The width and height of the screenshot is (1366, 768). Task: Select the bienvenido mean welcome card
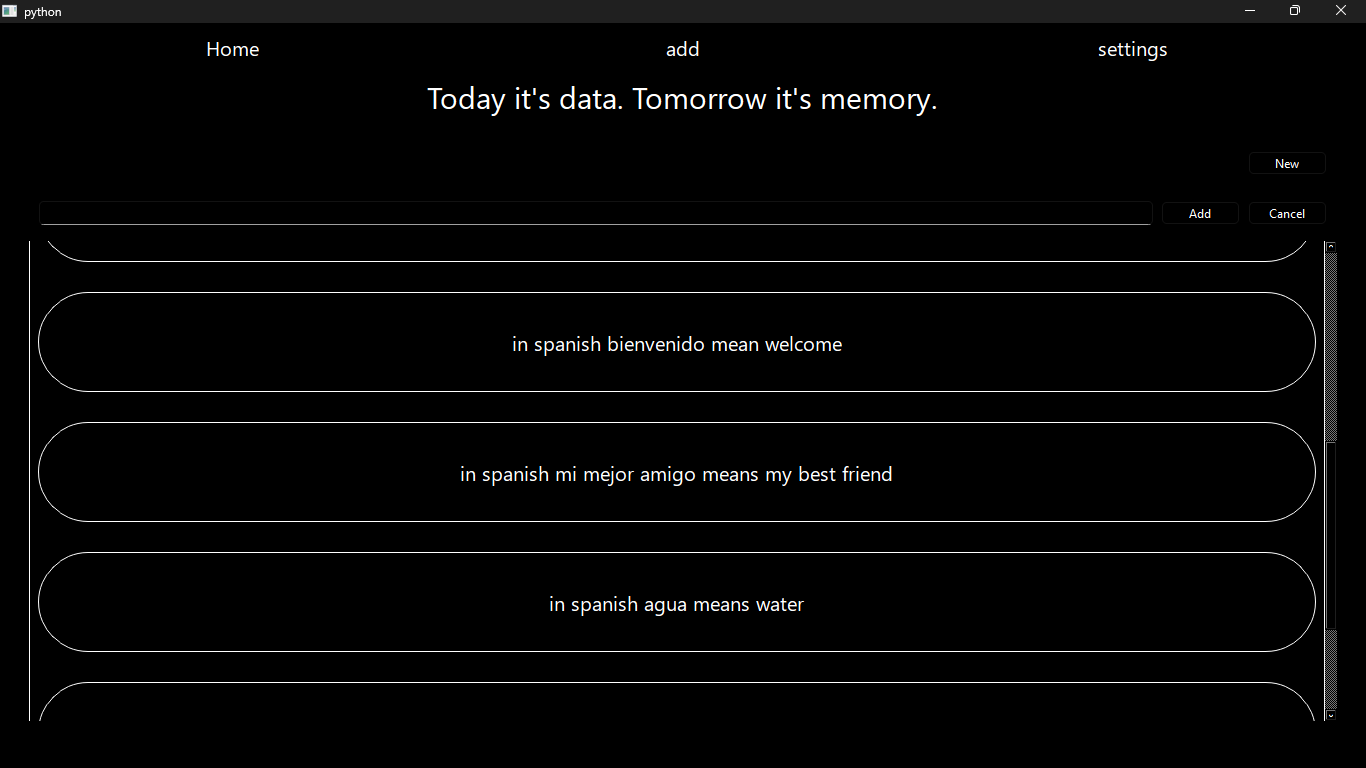click(677, 342)
